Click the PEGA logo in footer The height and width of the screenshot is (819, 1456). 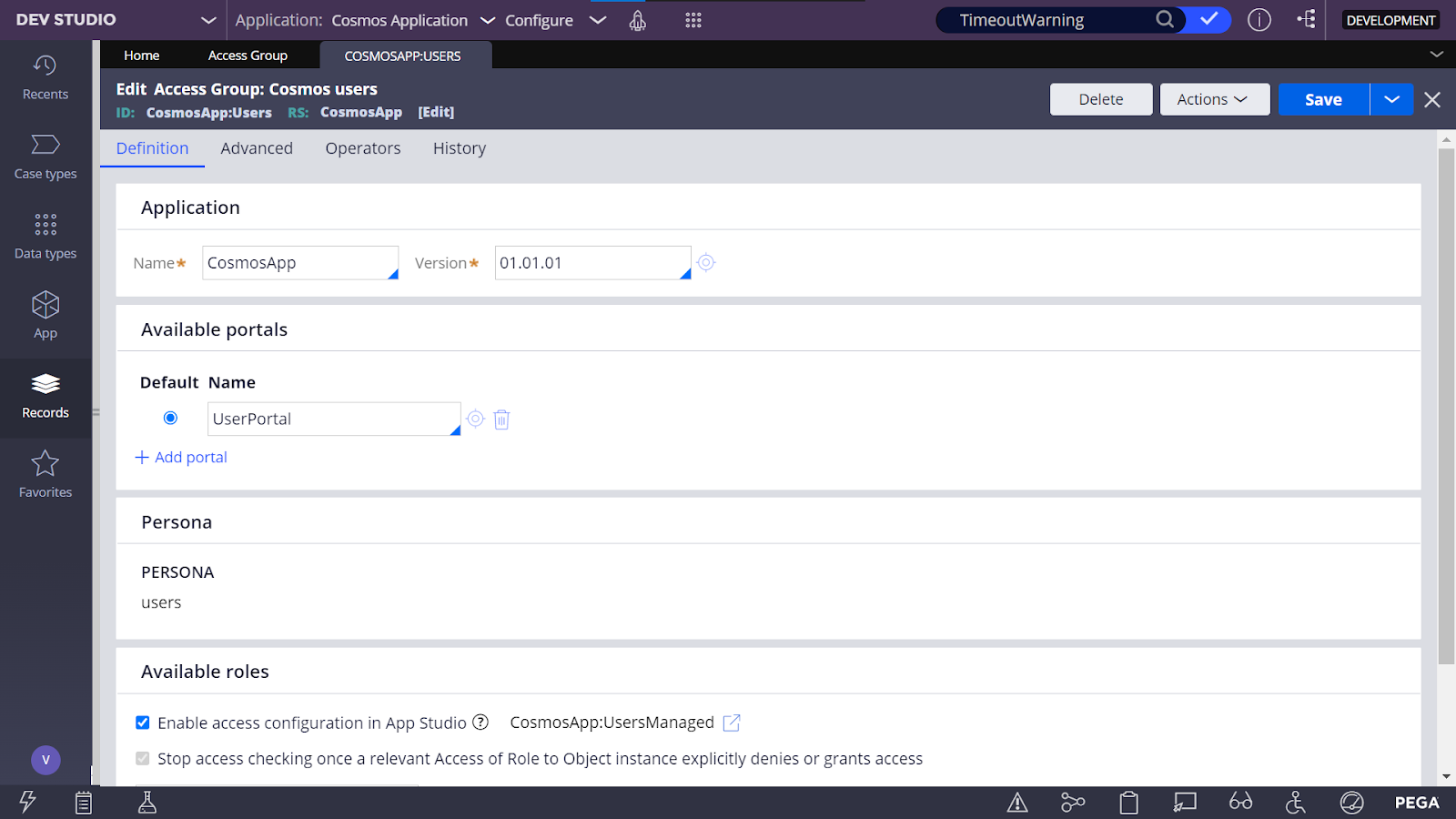pyautogui.click(x=1417, y=803)
